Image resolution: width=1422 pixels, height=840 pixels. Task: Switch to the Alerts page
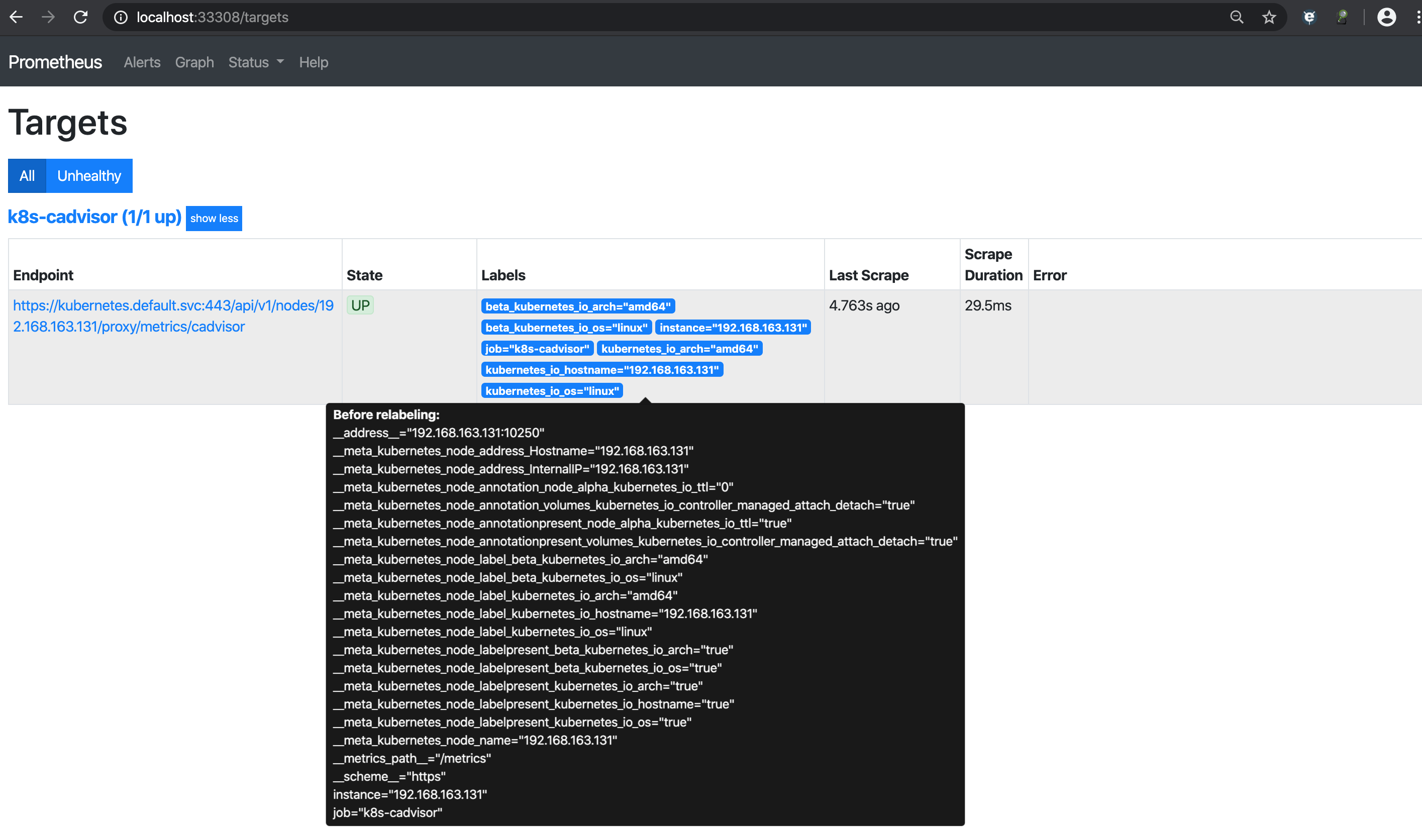142,62
